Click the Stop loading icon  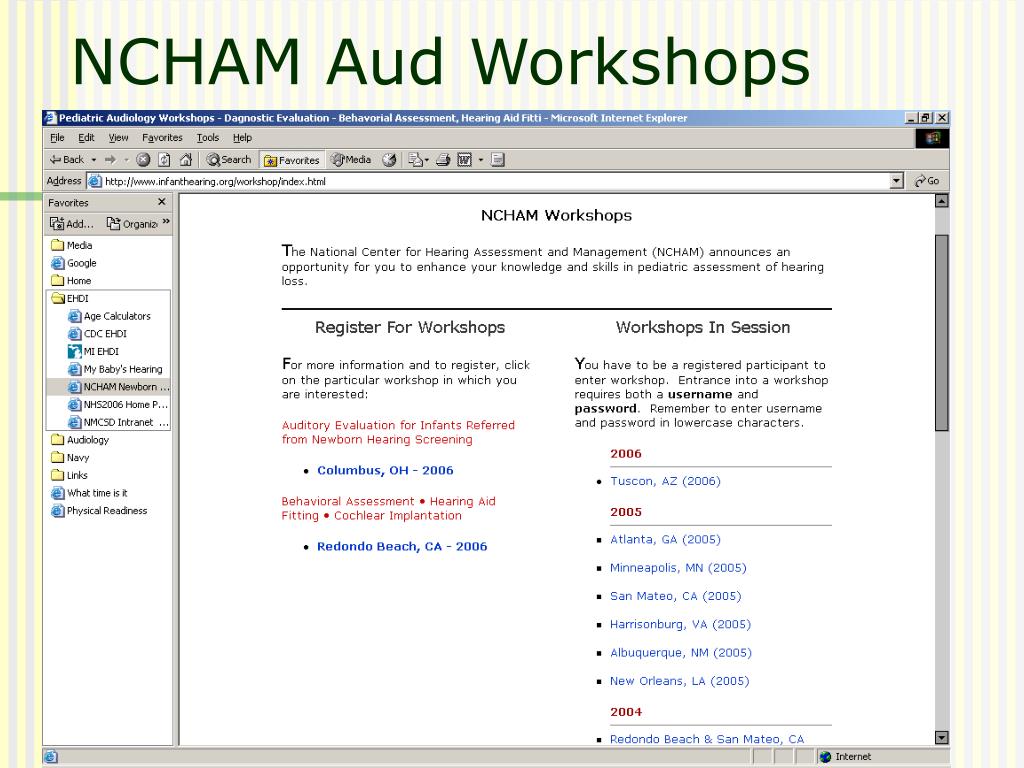tap(143, 159)
